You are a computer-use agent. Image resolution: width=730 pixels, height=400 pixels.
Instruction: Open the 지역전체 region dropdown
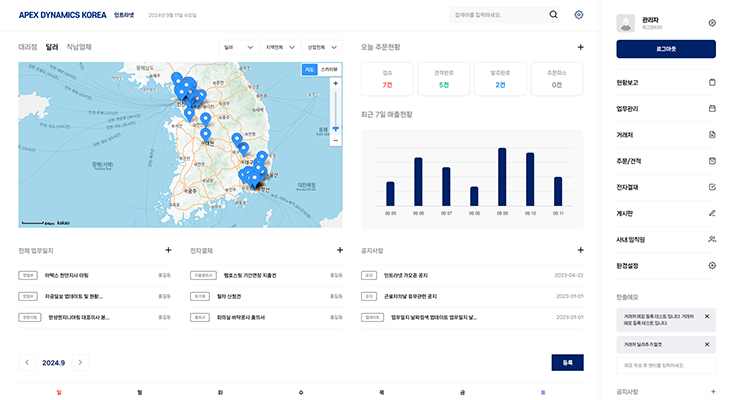[280, 47]
